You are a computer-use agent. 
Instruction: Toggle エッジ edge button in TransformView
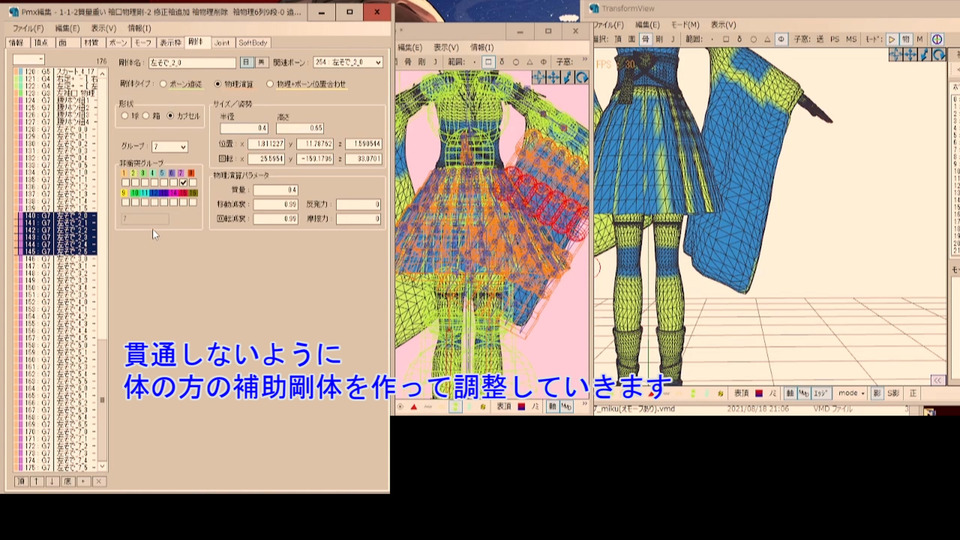[x=820, y=393]
